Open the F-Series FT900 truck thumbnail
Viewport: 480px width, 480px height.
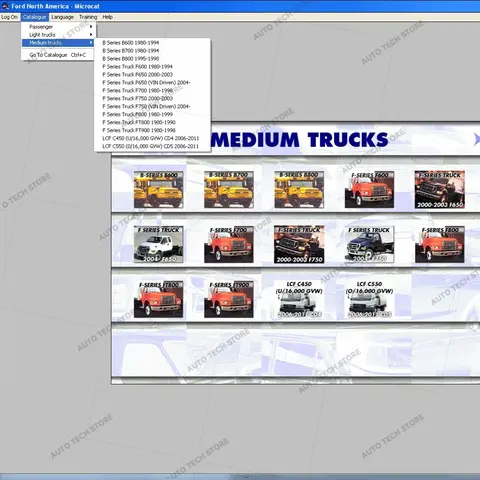click(x=229, y=299)
